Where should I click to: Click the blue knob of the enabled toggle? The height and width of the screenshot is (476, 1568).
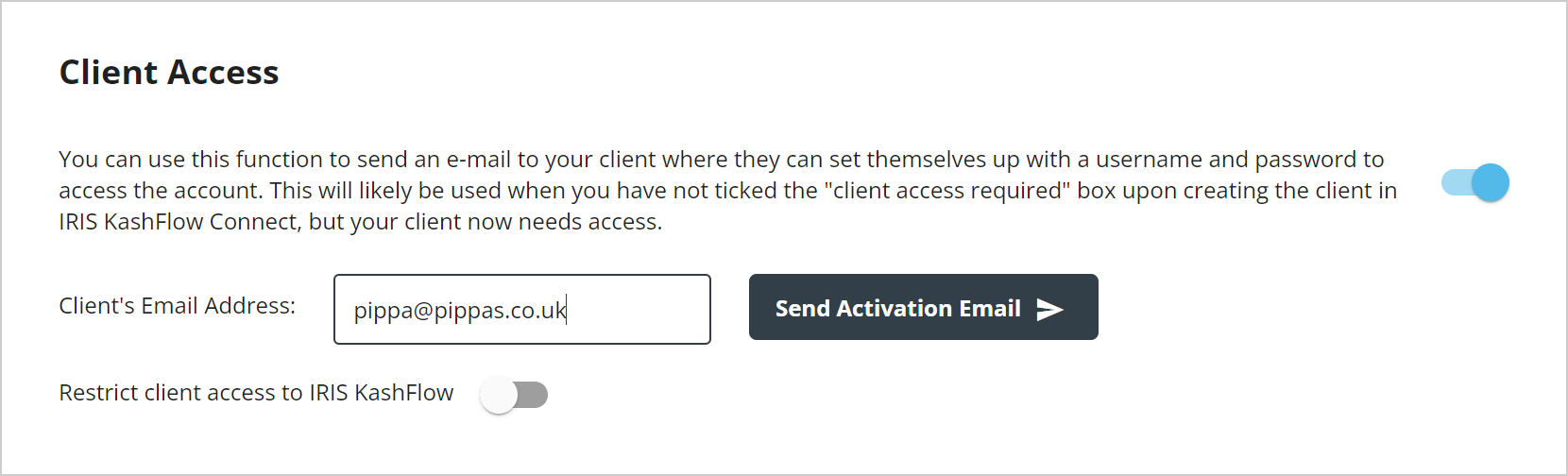[1491, 182]
